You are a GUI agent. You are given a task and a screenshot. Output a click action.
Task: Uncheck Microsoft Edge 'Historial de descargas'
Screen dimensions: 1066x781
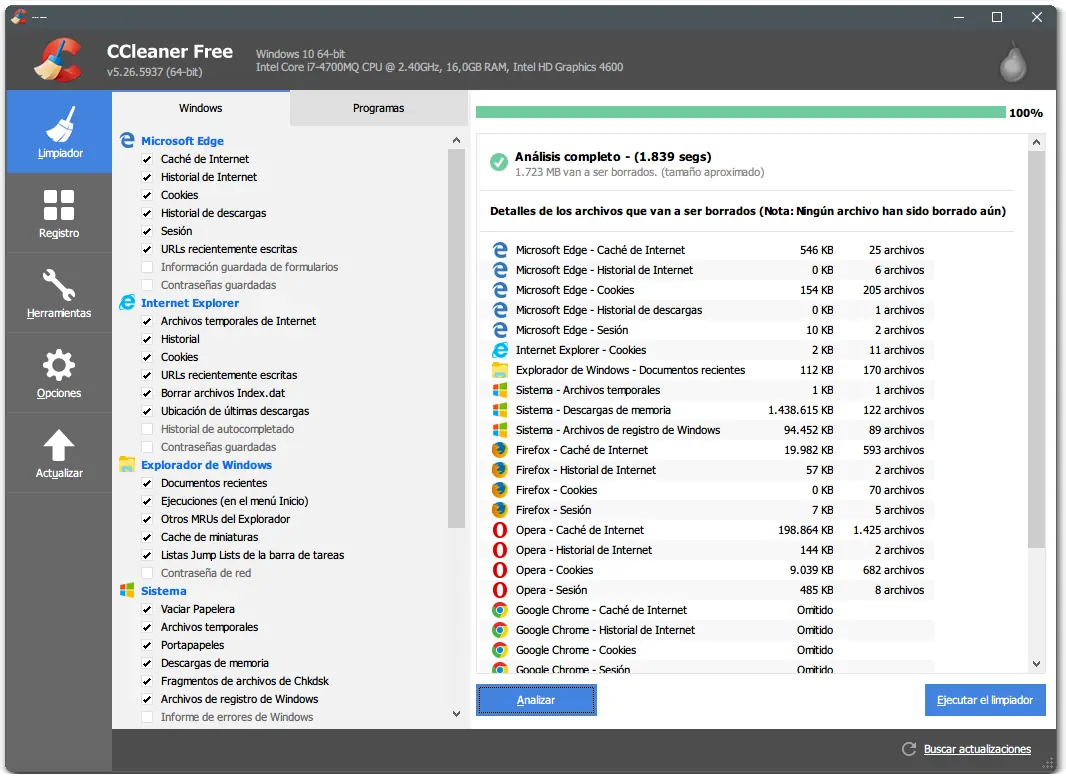coord(146,213)
